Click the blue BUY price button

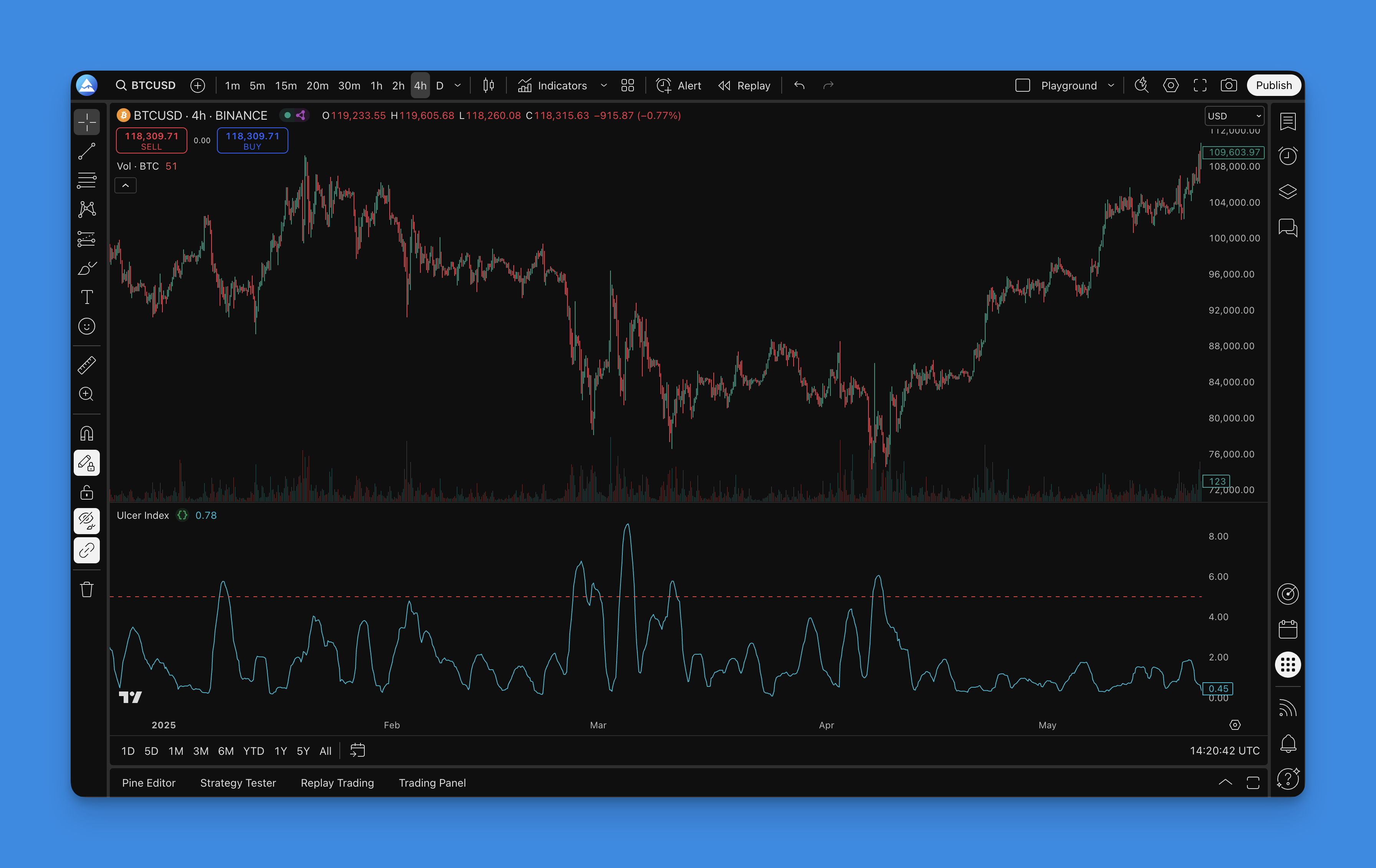pyautogui.click(x=252, y=140)
